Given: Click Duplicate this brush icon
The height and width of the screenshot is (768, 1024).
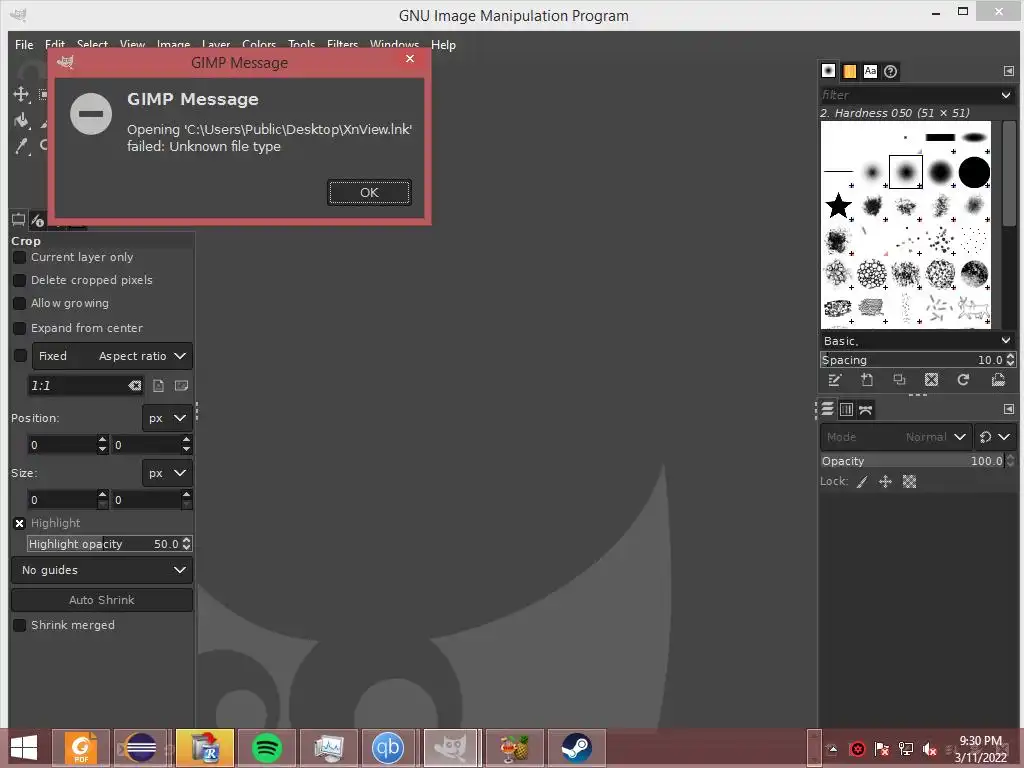Looking at the screenshot, I should coord(899,380).
